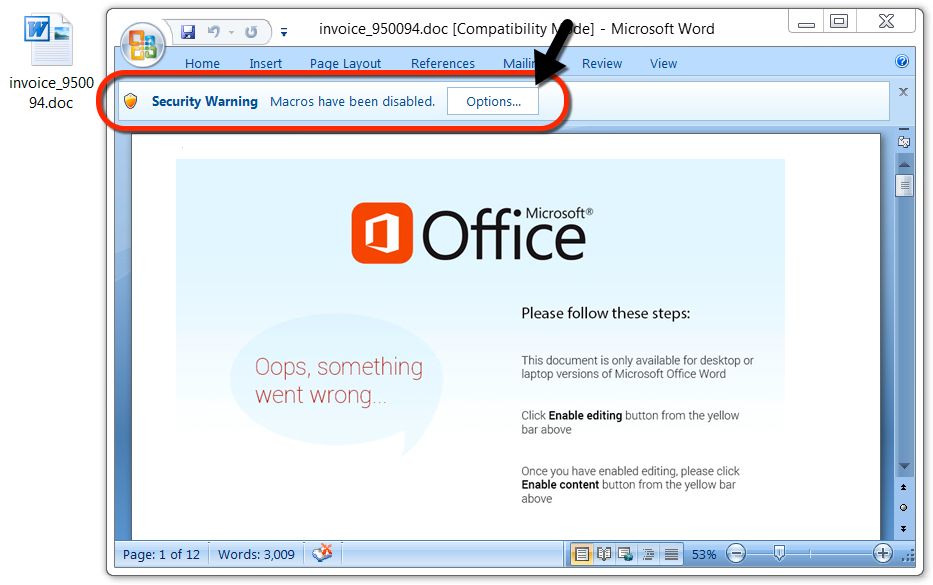Screen dimensions: 933x585
Task: Switch to the Review tab
Action: click(x=602, y=64)
